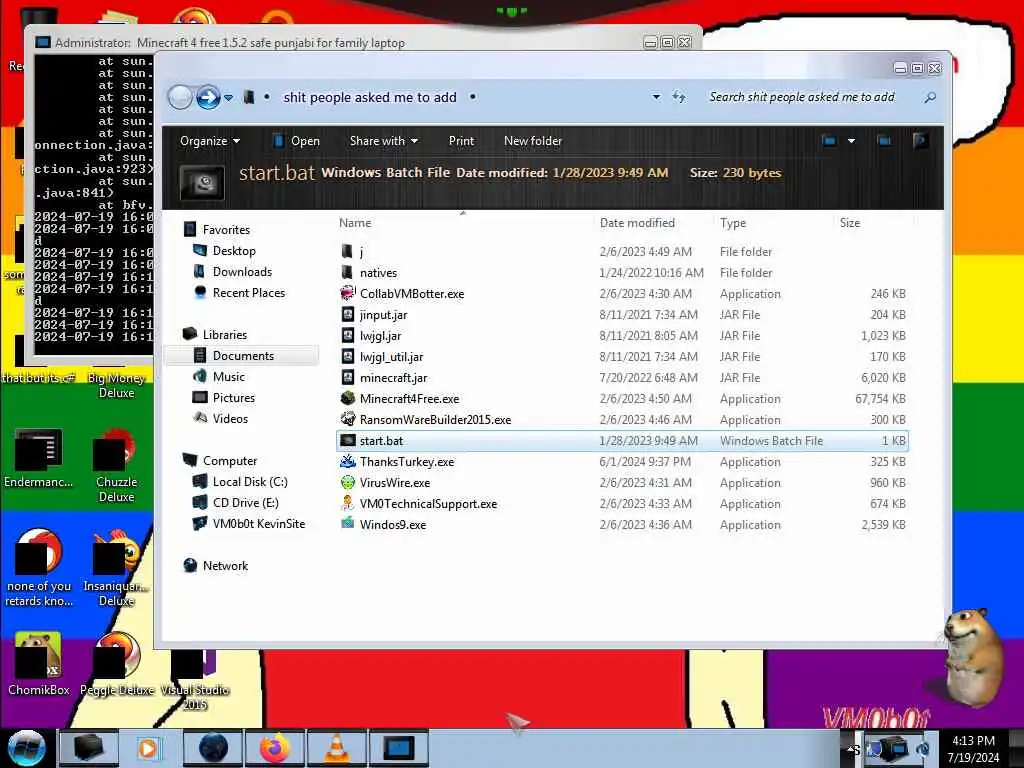Click the taskbar clock showing 4:13 PM
The height and width of the screenshot is (768, 1024).
pos(973,748)
